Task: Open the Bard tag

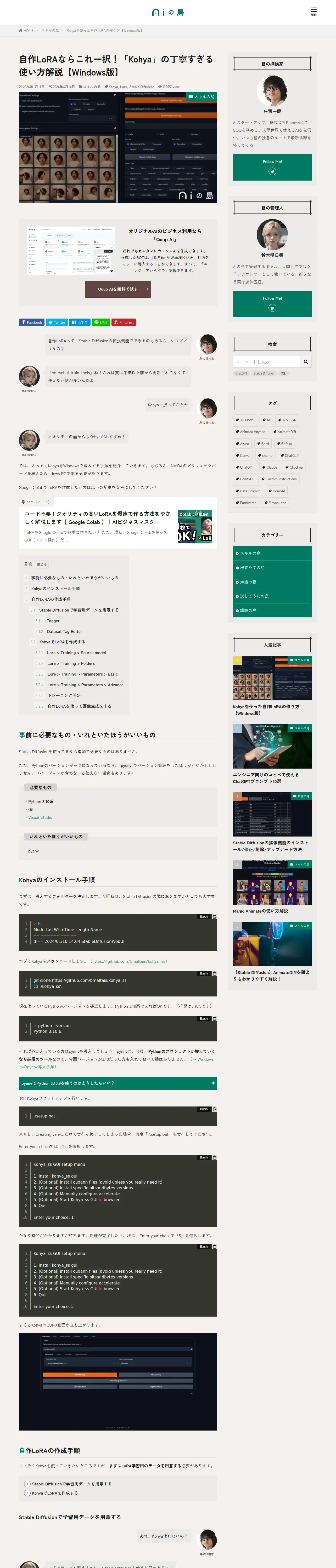Action: pos(263,444)
